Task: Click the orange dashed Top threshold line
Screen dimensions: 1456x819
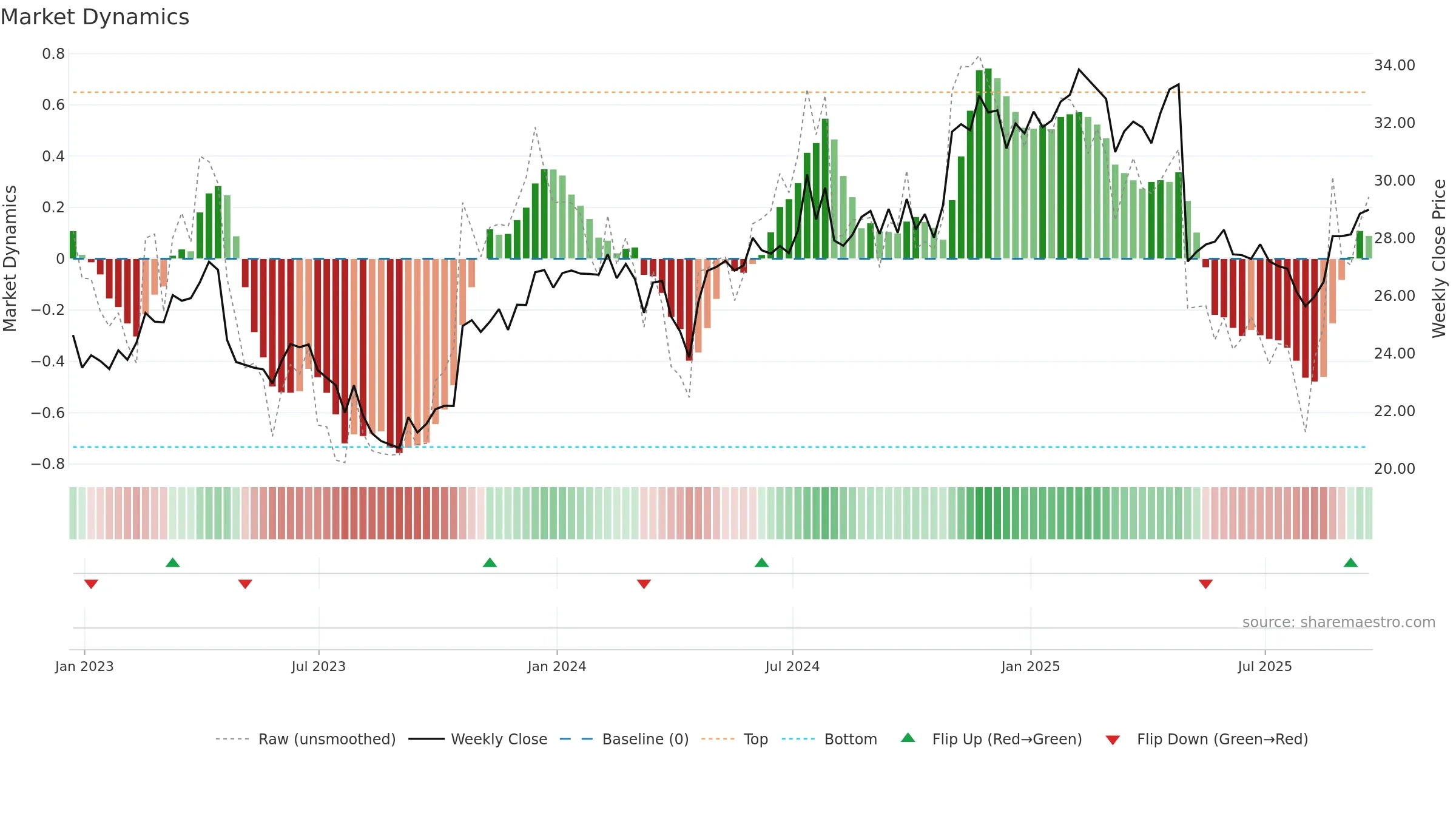Action: (719, 92)
